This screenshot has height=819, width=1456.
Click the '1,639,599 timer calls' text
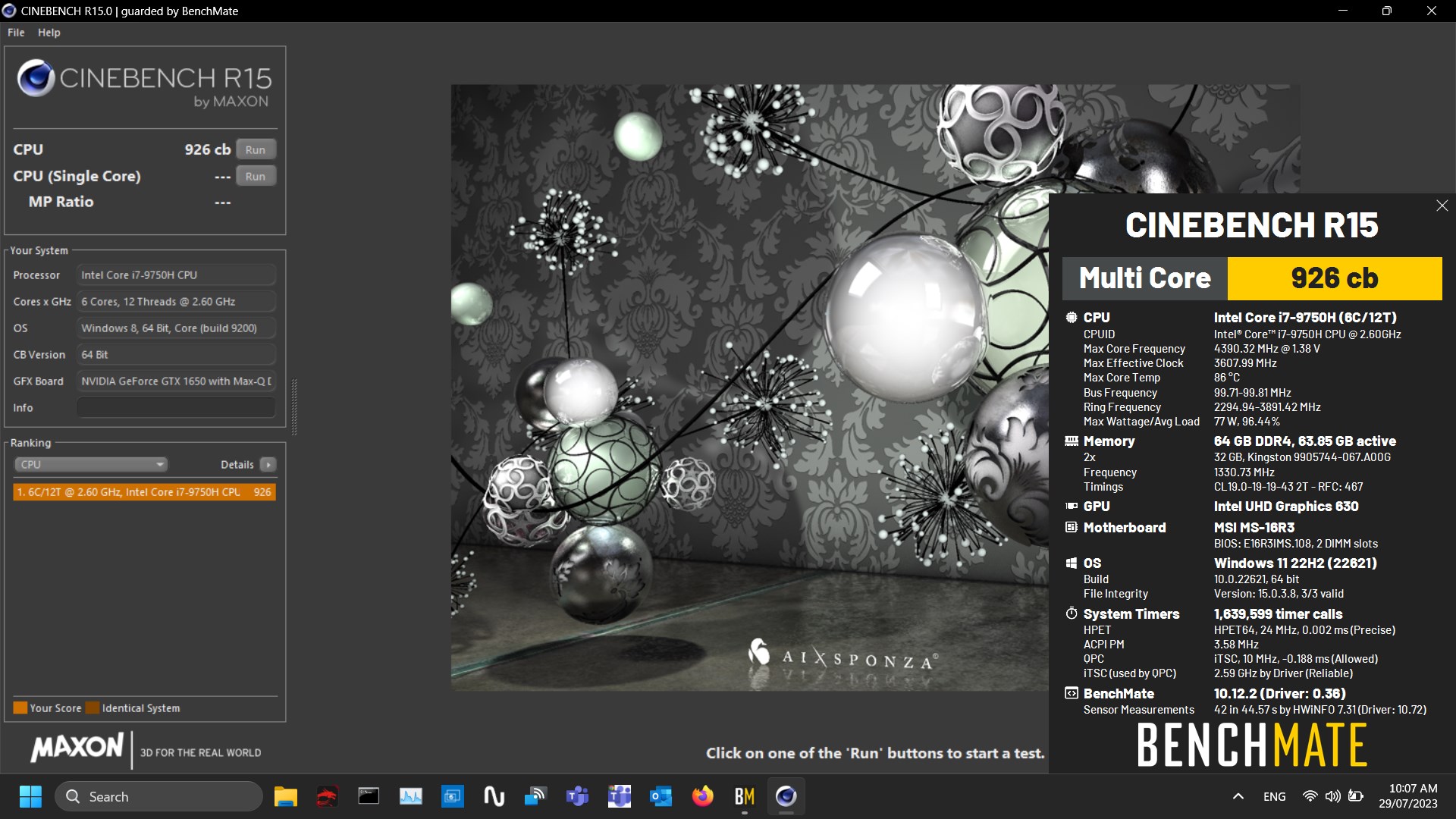pos(1278,613)
